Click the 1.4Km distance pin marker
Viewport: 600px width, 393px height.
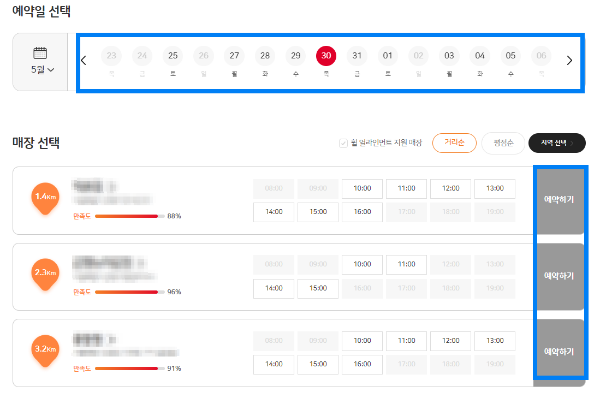coord(45,198)
